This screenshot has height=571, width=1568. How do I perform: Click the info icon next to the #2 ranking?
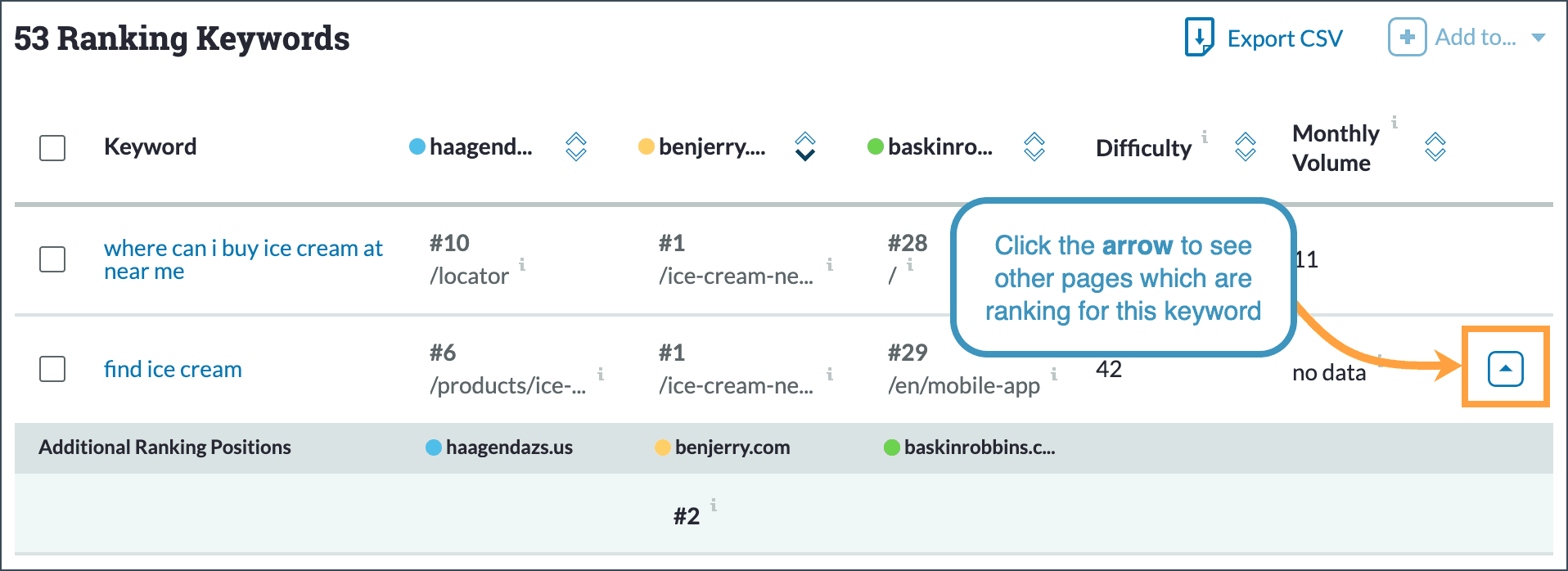pyautogui.click(x=713, y=505)
